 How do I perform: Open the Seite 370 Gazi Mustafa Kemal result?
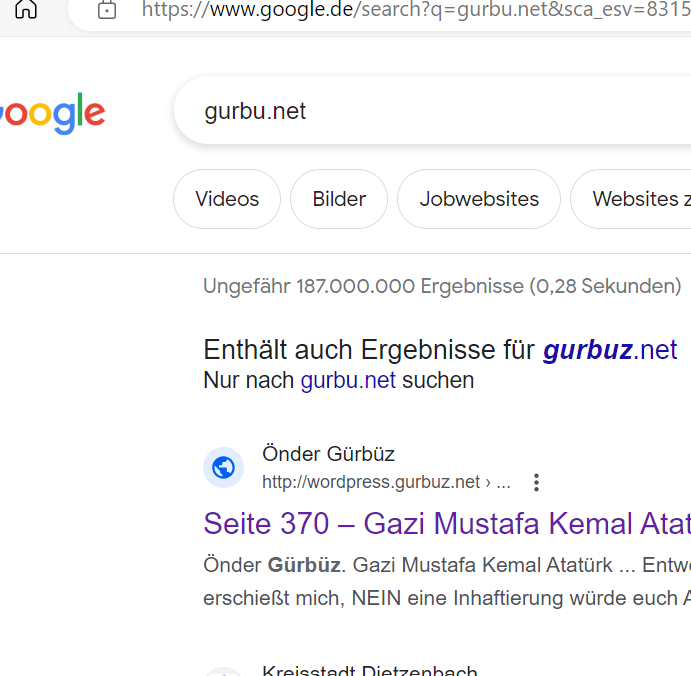tap(447, 524)
